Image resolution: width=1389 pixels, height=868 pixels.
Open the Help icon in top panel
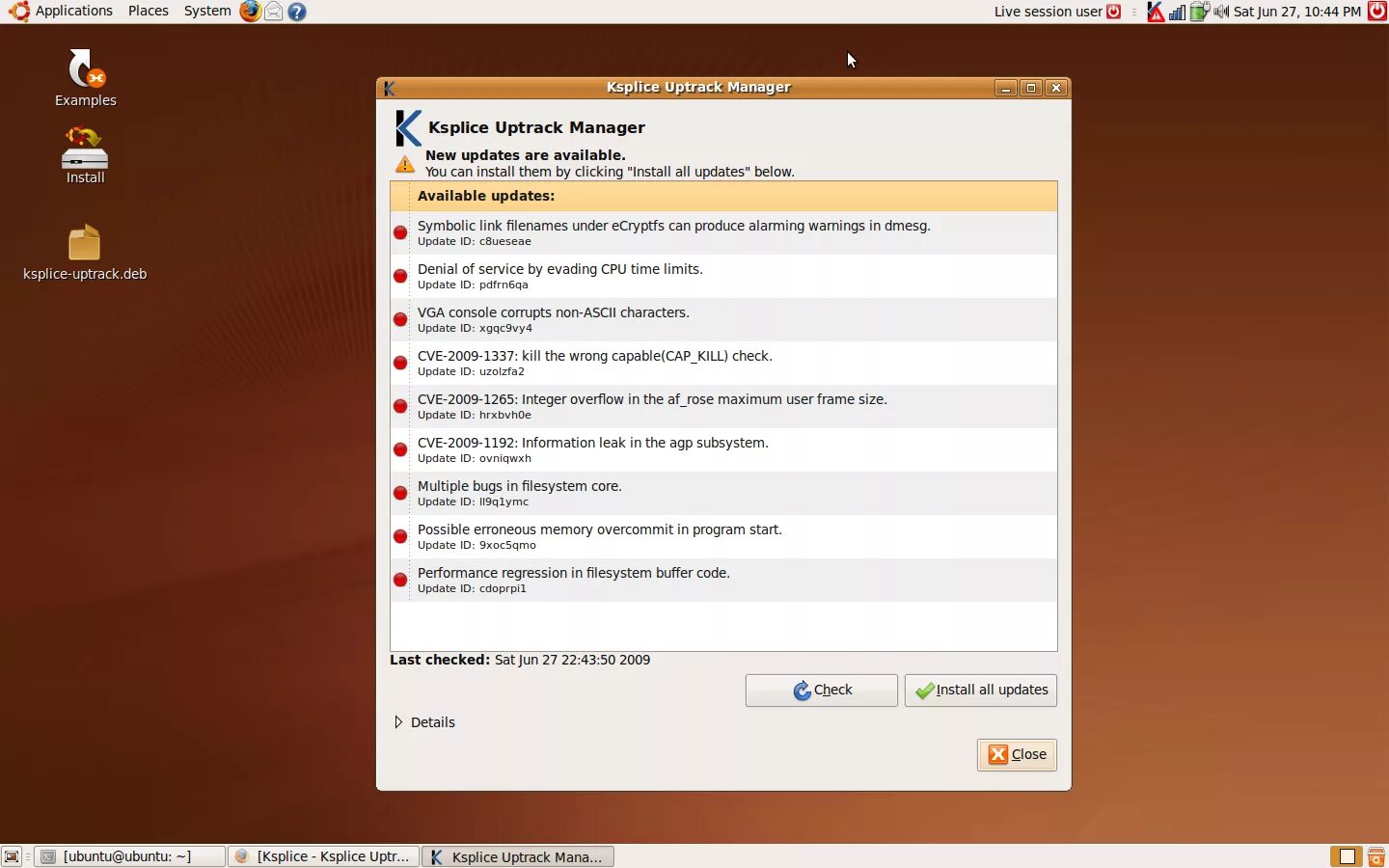tap(297, 12)
